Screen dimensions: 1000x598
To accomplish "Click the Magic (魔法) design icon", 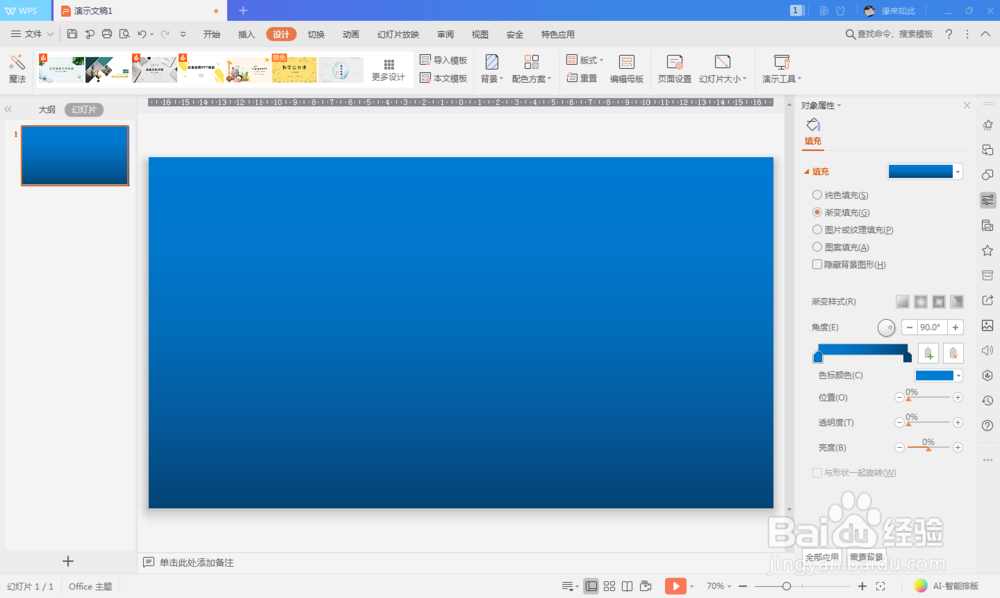I will click(x=17, y=69).
